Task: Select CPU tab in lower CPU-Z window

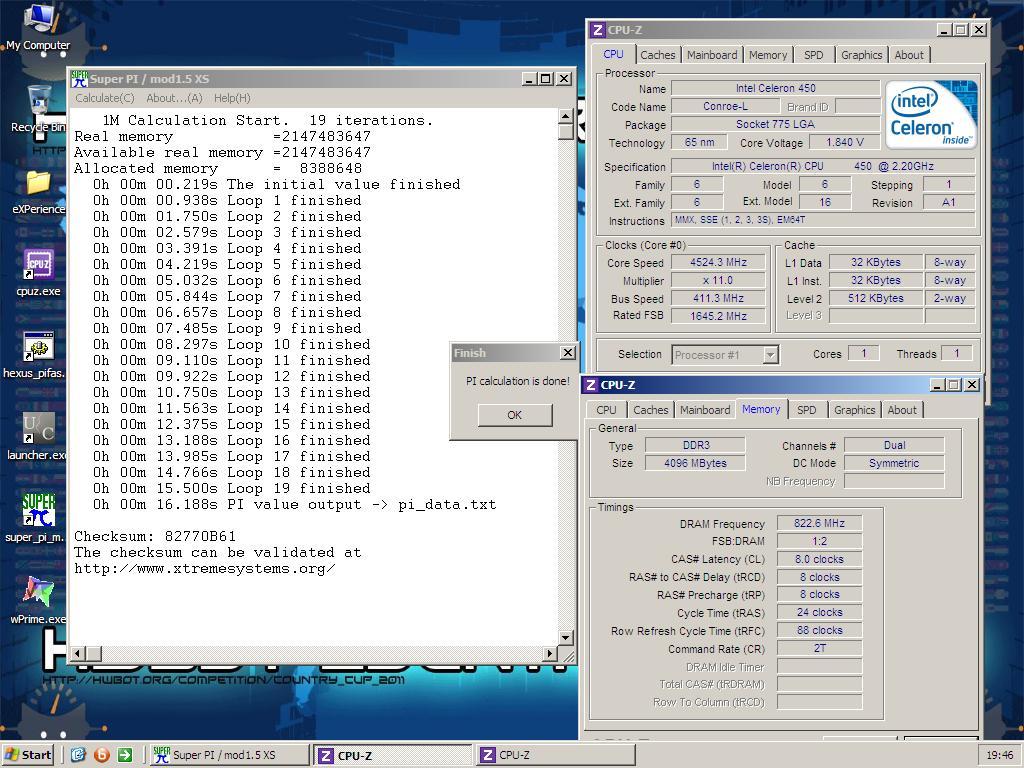Action: [606, 410]
